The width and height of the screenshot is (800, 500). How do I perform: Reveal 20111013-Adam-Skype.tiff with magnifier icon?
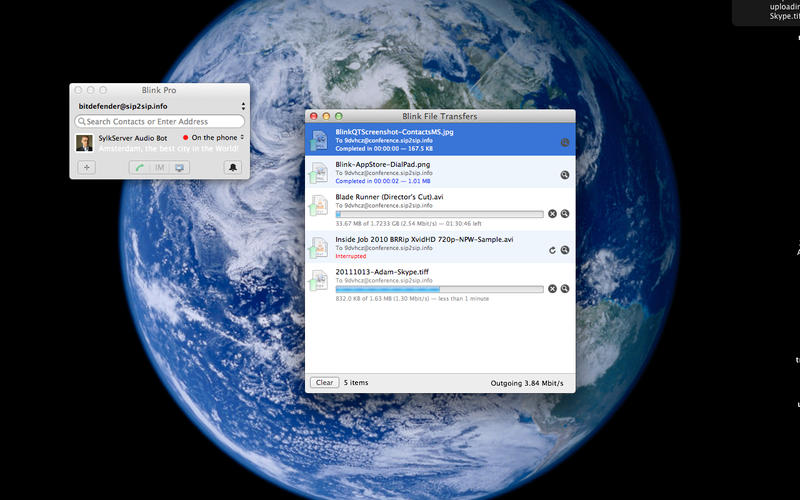point(565,289)
